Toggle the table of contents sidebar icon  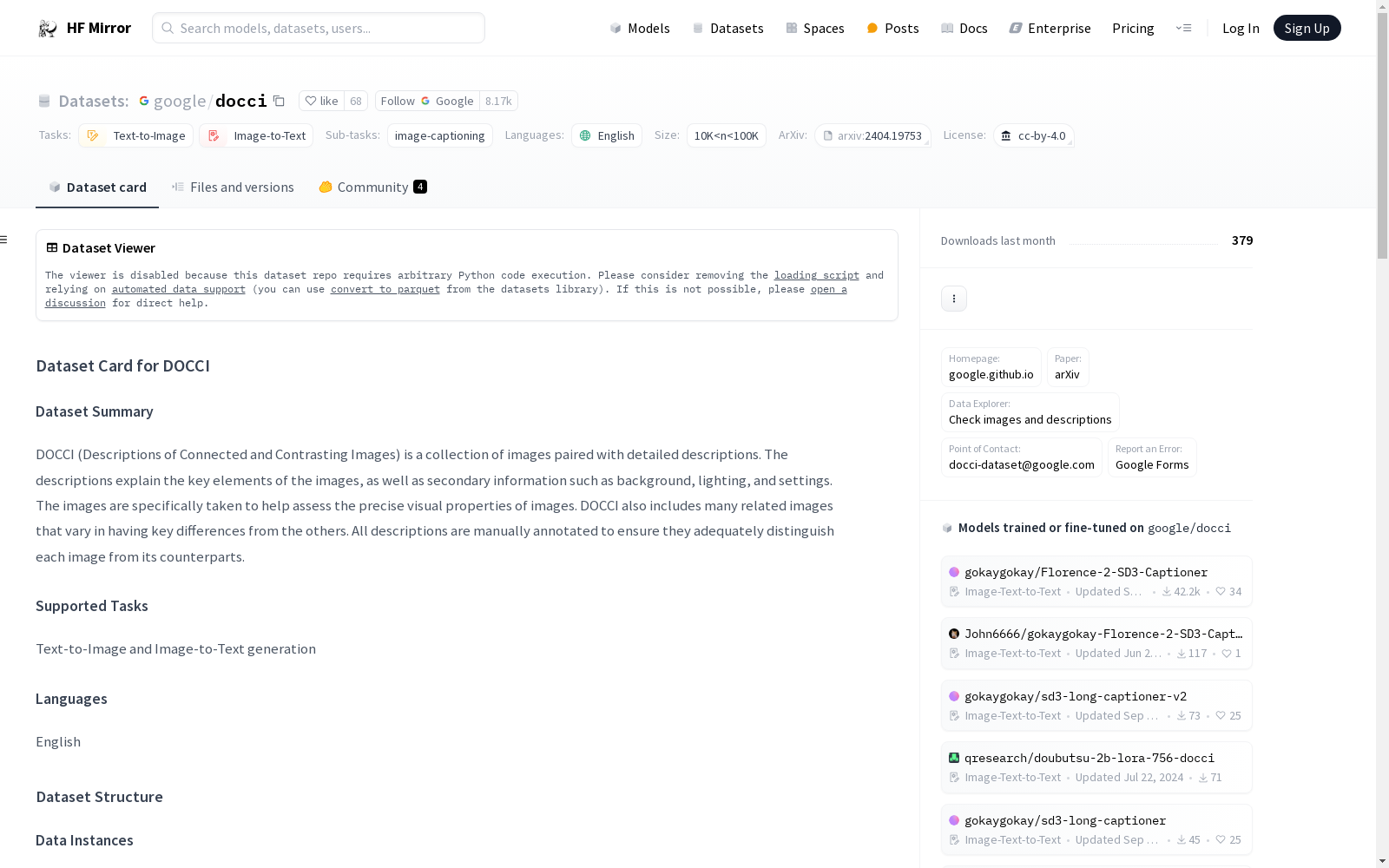(4, 240)
